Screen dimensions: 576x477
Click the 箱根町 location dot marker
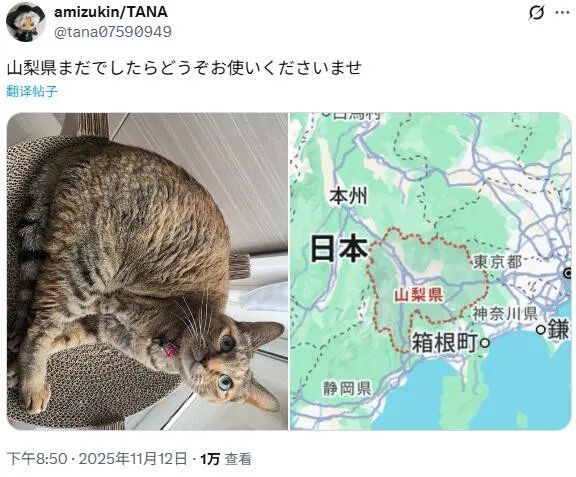point(485,343)
